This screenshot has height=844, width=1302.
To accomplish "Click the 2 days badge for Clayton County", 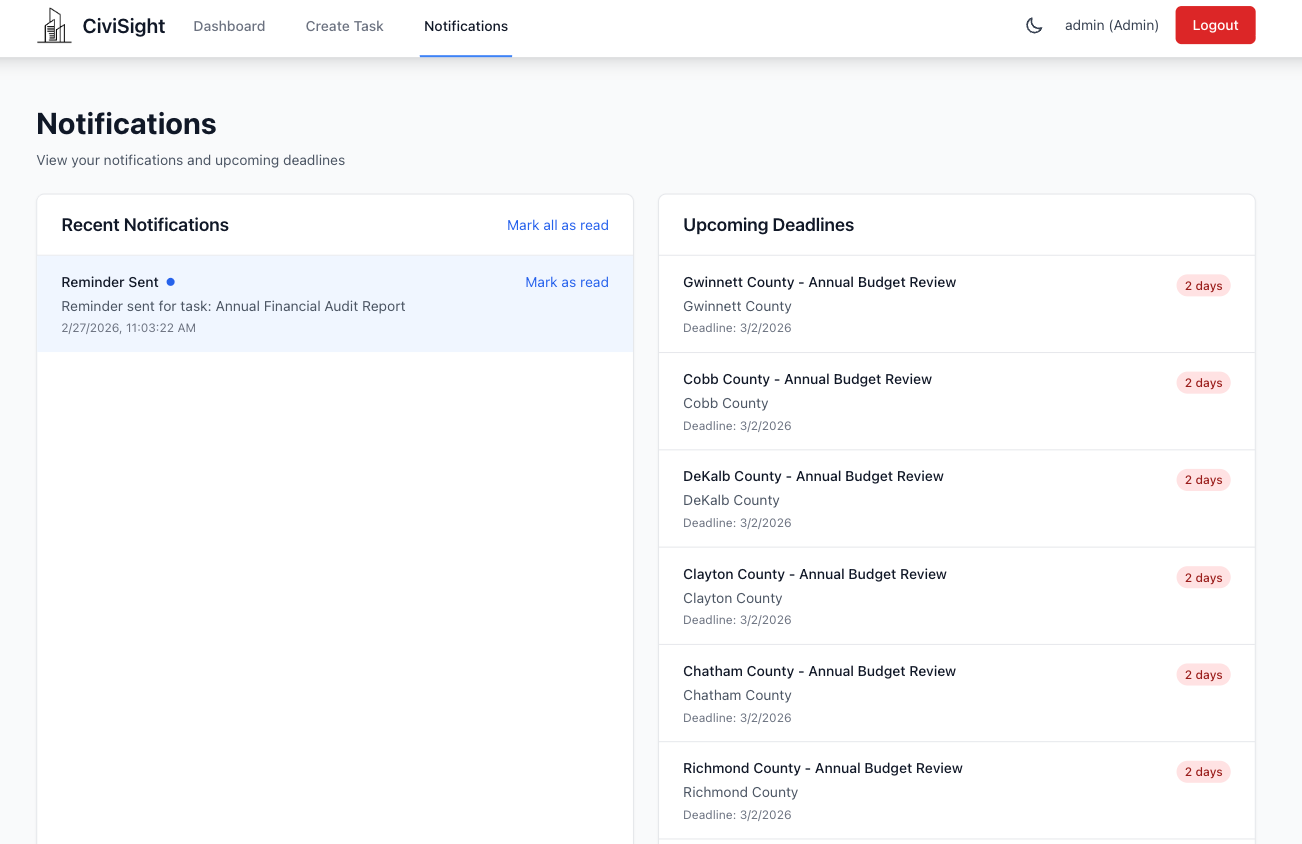I will point(1202,577).
